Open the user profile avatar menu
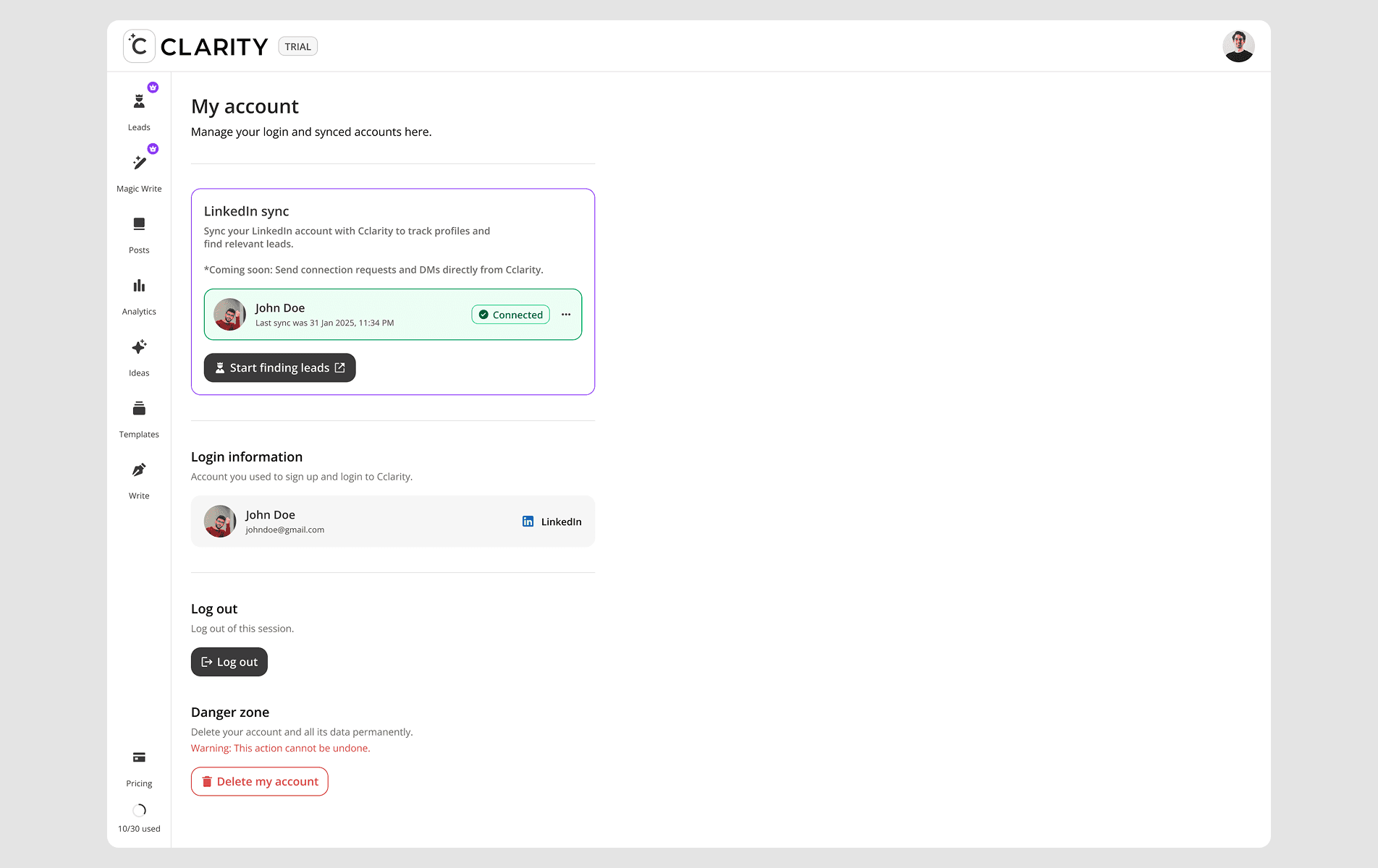 coord(1238,46)
